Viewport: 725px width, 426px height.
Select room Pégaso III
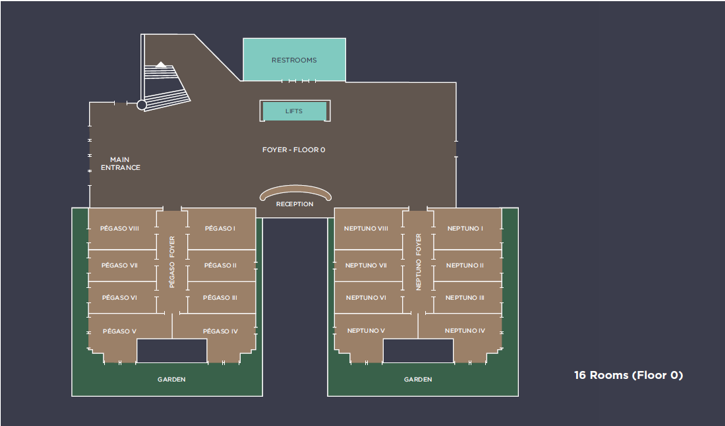click(x=220, y=298)
